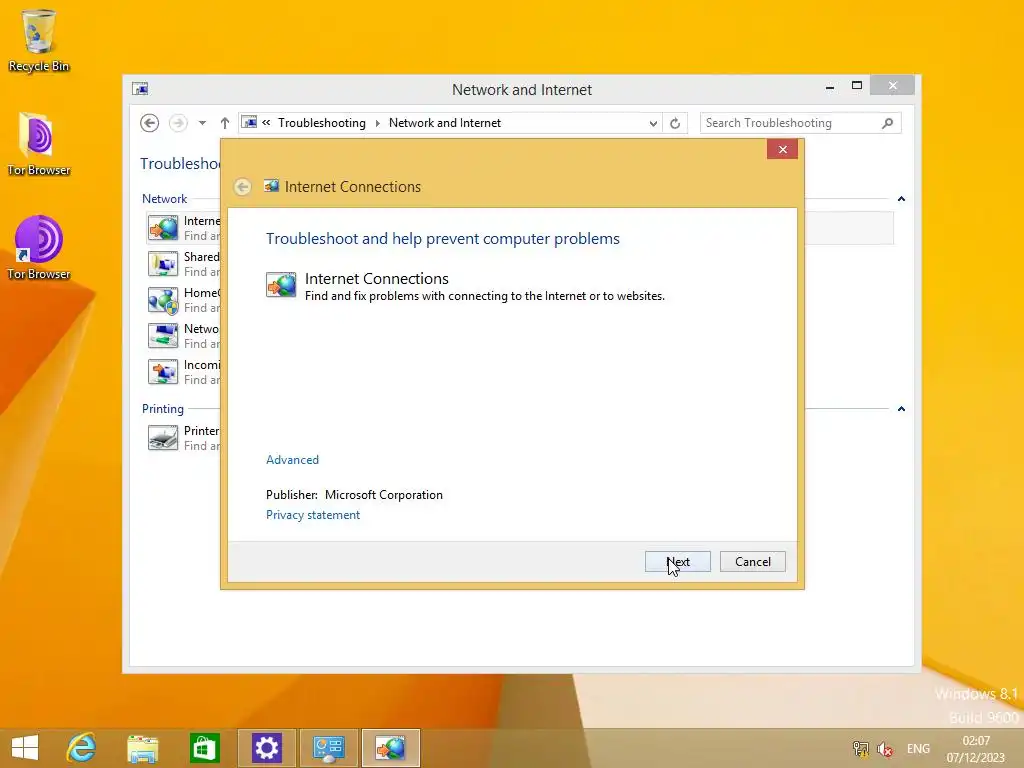The image size is (1024, 768).
Task: Collapse the Printing section chevron
Action: tap(901, 409)
